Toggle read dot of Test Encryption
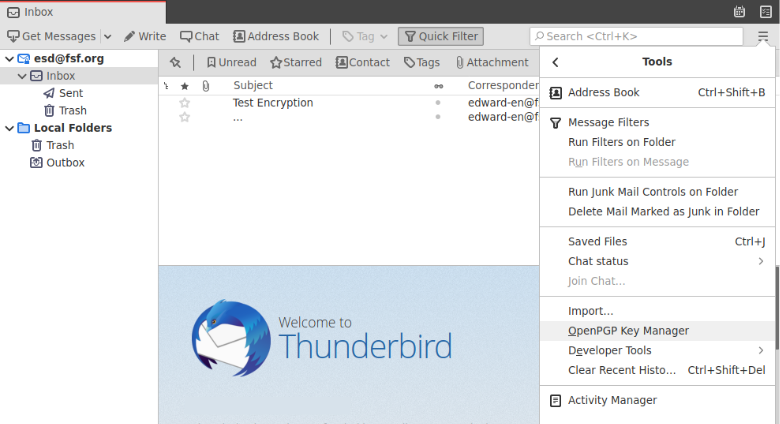This screenshot has height=424, width=780. pos(438,103)
